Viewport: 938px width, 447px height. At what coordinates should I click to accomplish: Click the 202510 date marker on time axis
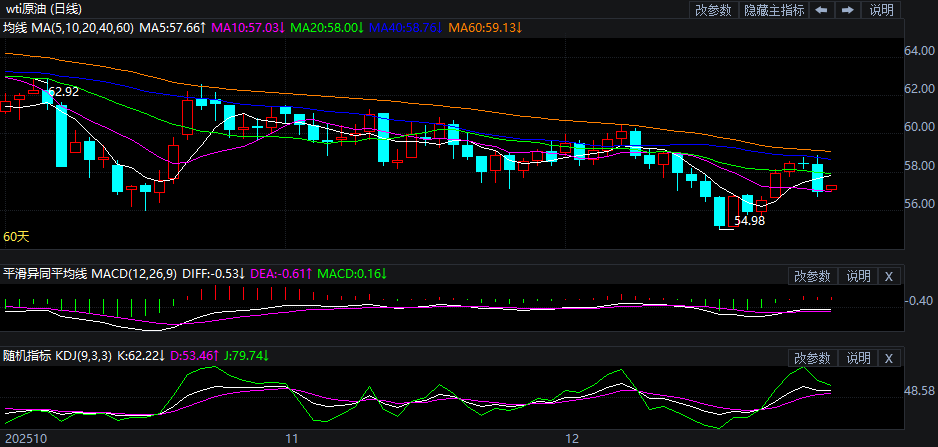coord(25,439)
